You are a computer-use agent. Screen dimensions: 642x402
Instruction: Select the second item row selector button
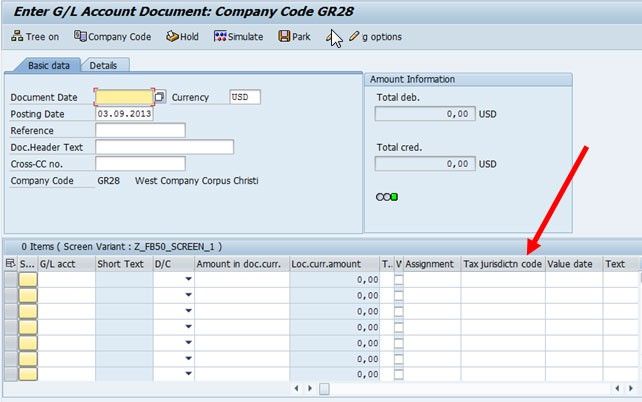[11, 296]
